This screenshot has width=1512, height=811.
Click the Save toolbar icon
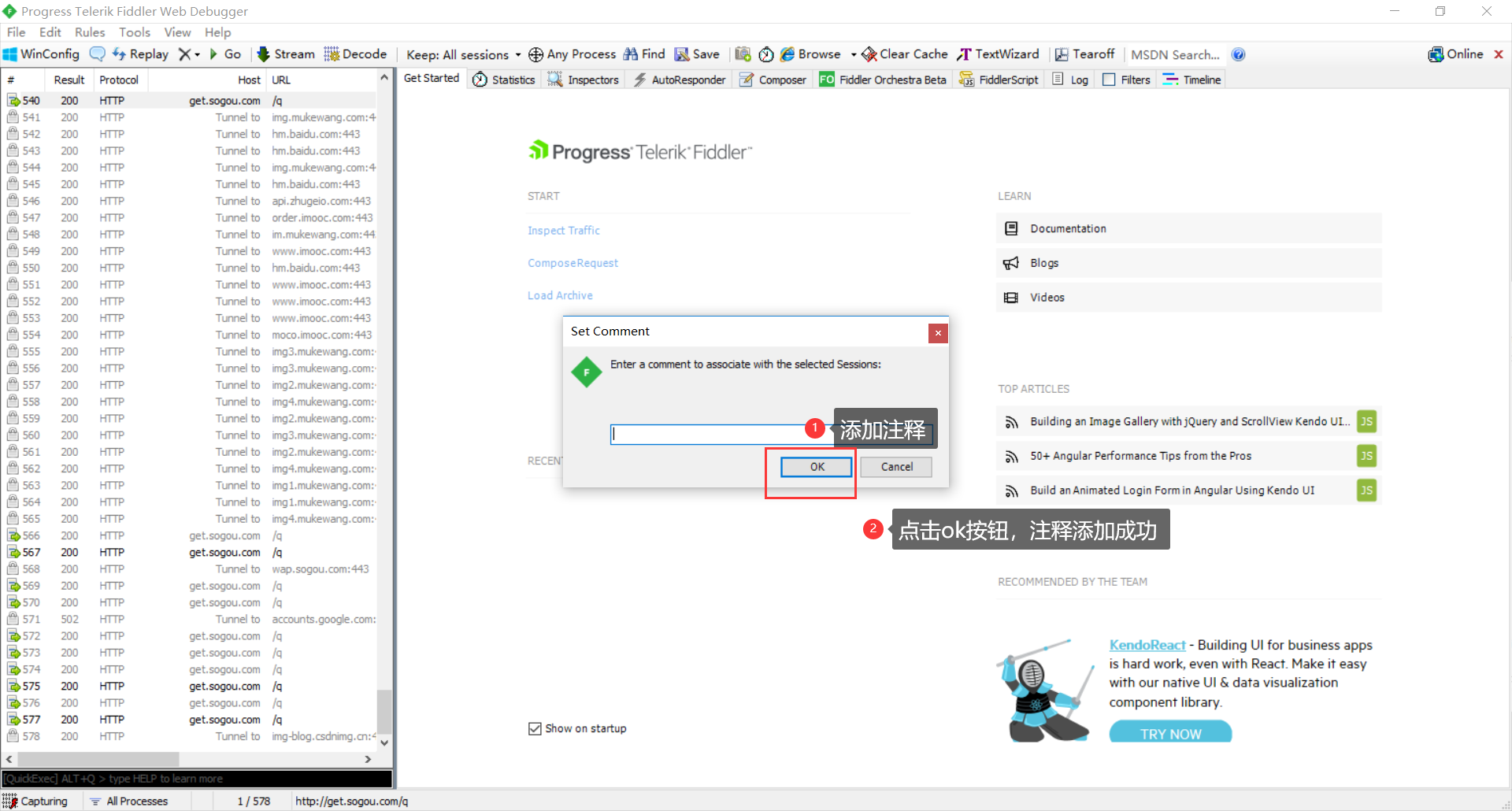[x=698, y=54]
